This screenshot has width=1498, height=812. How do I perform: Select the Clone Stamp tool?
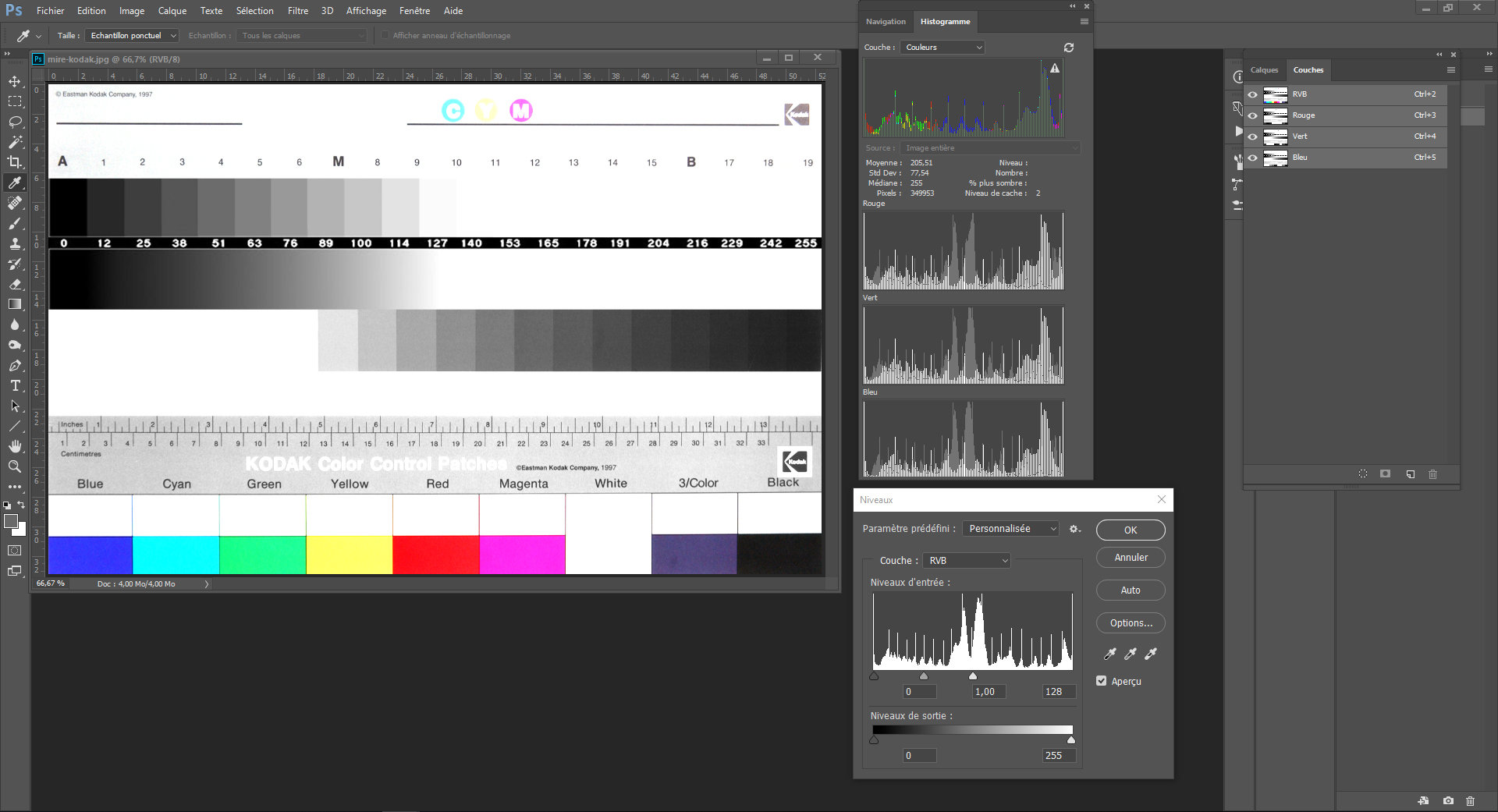(15, 243)
